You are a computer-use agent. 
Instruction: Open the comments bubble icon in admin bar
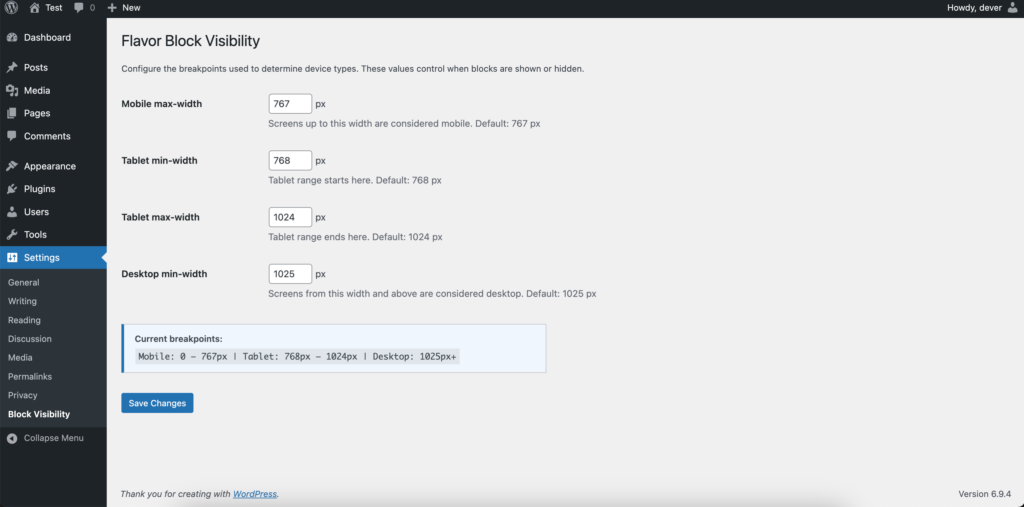click(x=79, y=8)
